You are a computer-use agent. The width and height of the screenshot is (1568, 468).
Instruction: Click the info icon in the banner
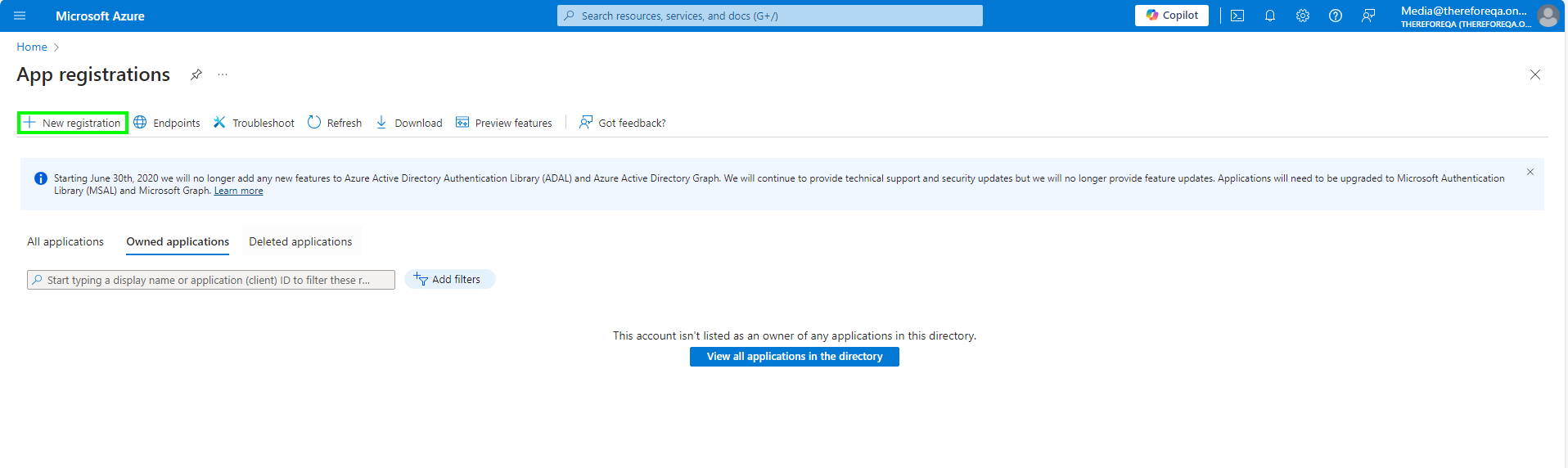pyautogui.click(x=40, y=178)
